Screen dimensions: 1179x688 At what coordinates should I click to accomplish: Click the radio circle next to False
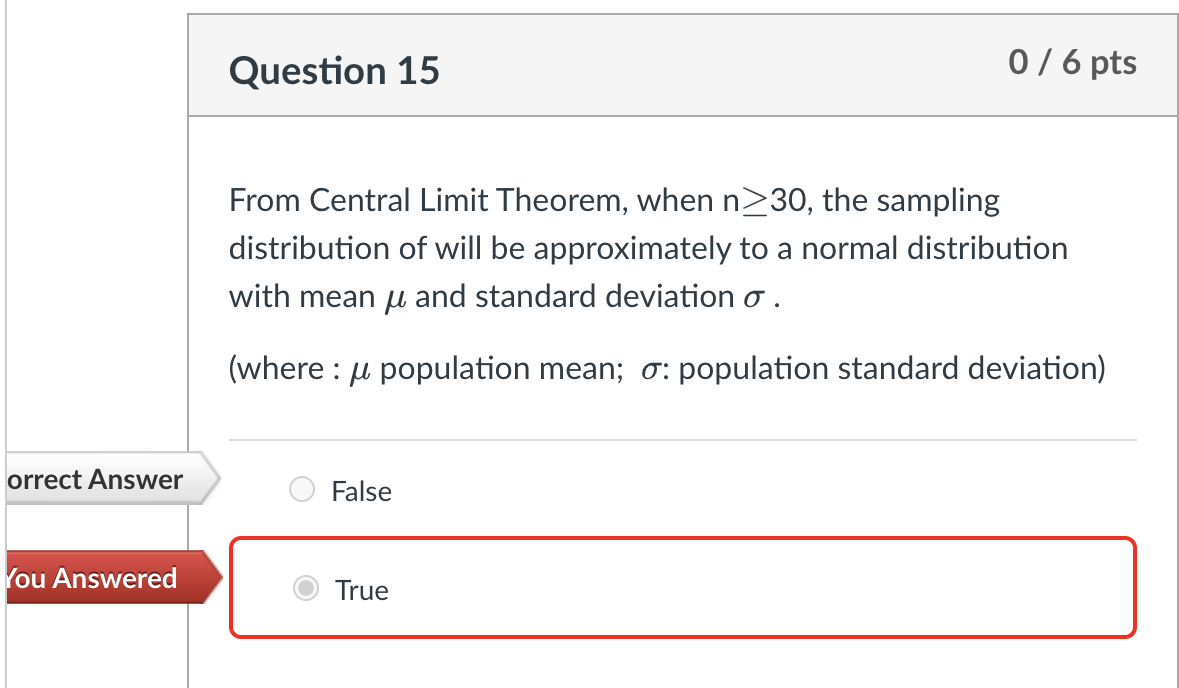pyautogui.click(x=302, y=489)
